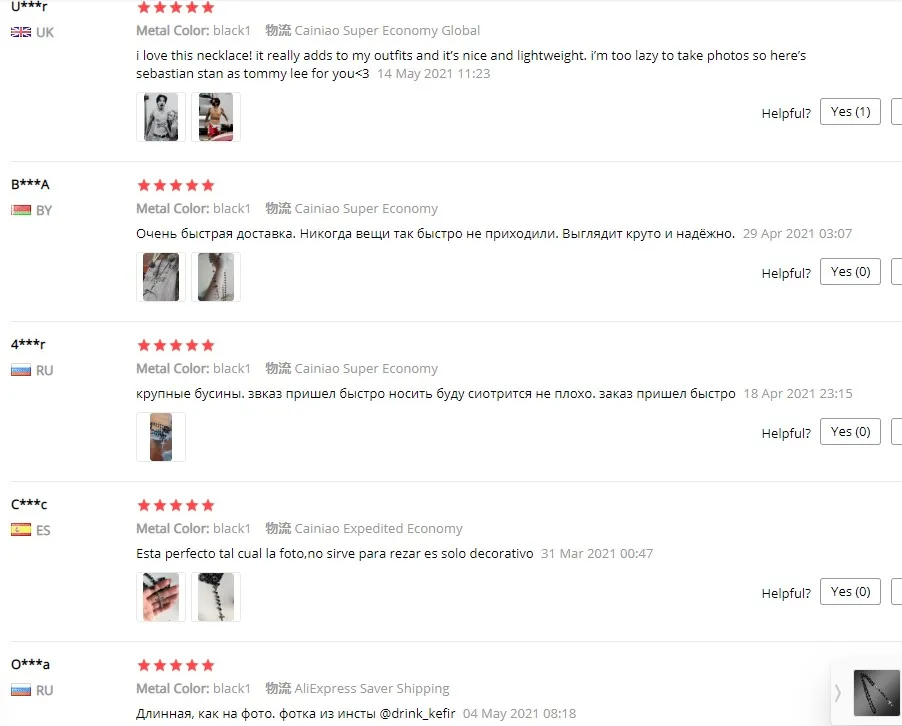Click the Belarus flag icon next to BY
Image resolution: width=902 pixels, height=726 pixels.
21,210
